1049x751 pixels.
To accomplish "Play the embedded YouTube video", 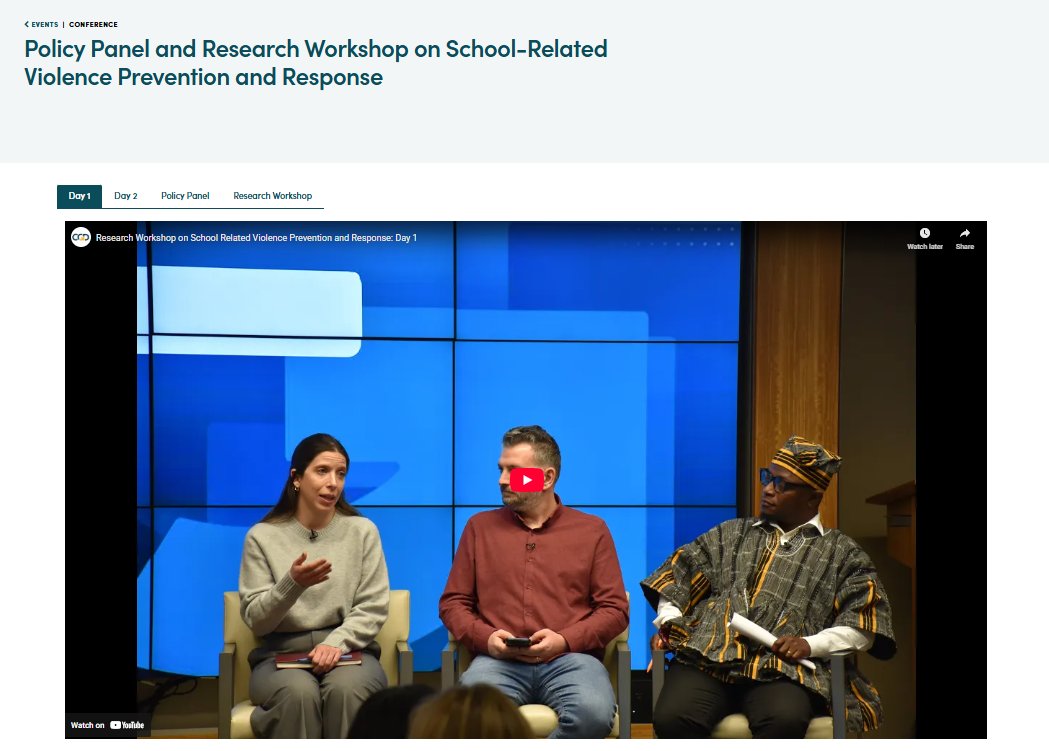I will [527, 479].
